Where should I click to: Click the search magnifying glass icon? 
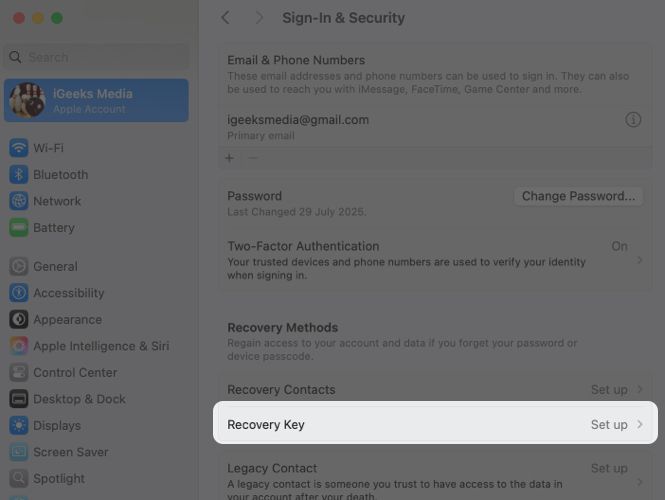pyautogui.click(x=15, y=57)
